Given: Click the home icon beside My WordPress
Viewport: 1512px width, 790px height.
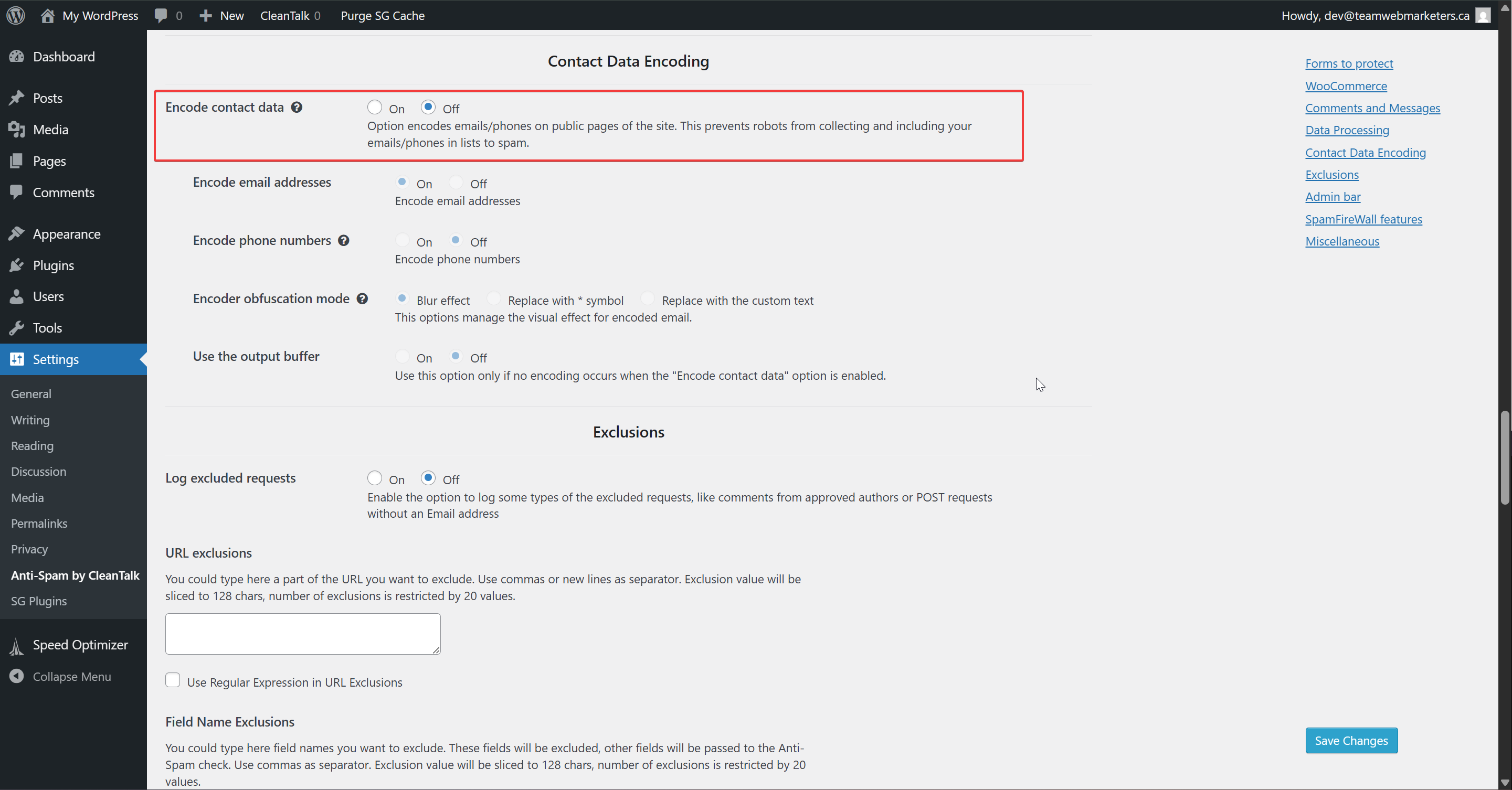Looking at the screenshot, I should [48, 15].
